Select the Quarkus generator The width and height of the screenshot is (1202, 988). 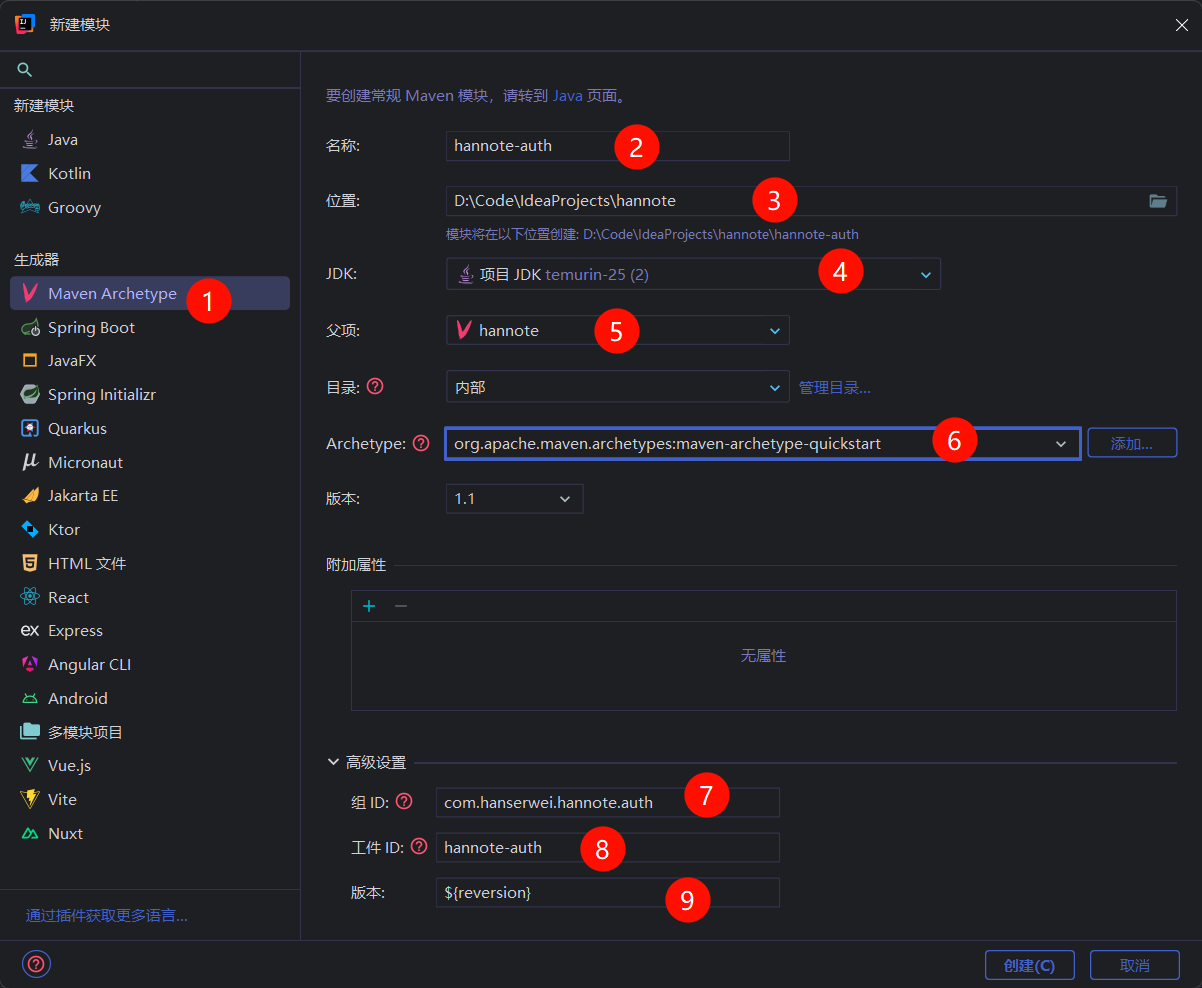[77, 428]
